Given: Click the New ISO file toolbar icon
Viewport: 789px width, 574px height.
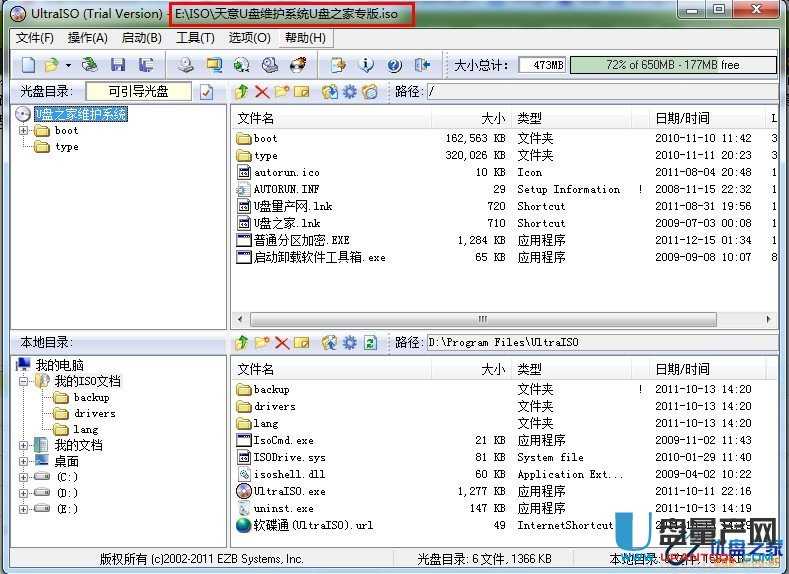Looking at the screenshot, I should [x=28, y=65].
